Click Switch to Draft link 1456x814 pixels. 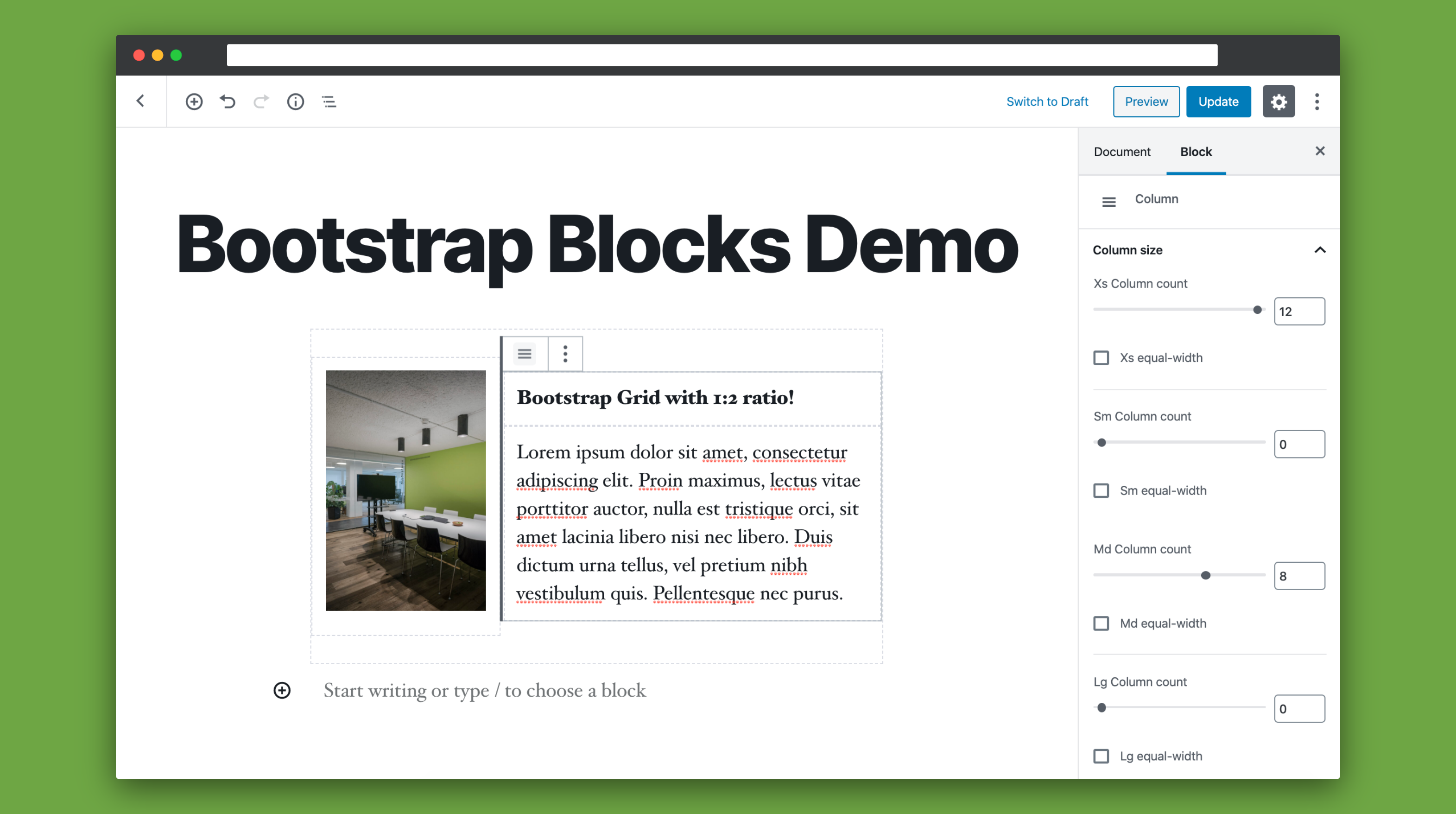coord(1047,102)
